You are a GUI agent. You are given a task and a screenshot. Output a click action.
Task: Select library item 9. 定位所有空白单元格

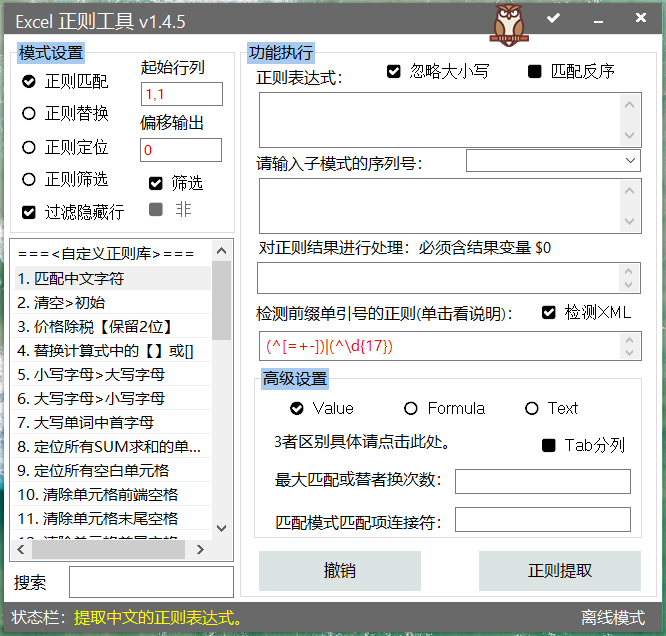click(112, 470)
